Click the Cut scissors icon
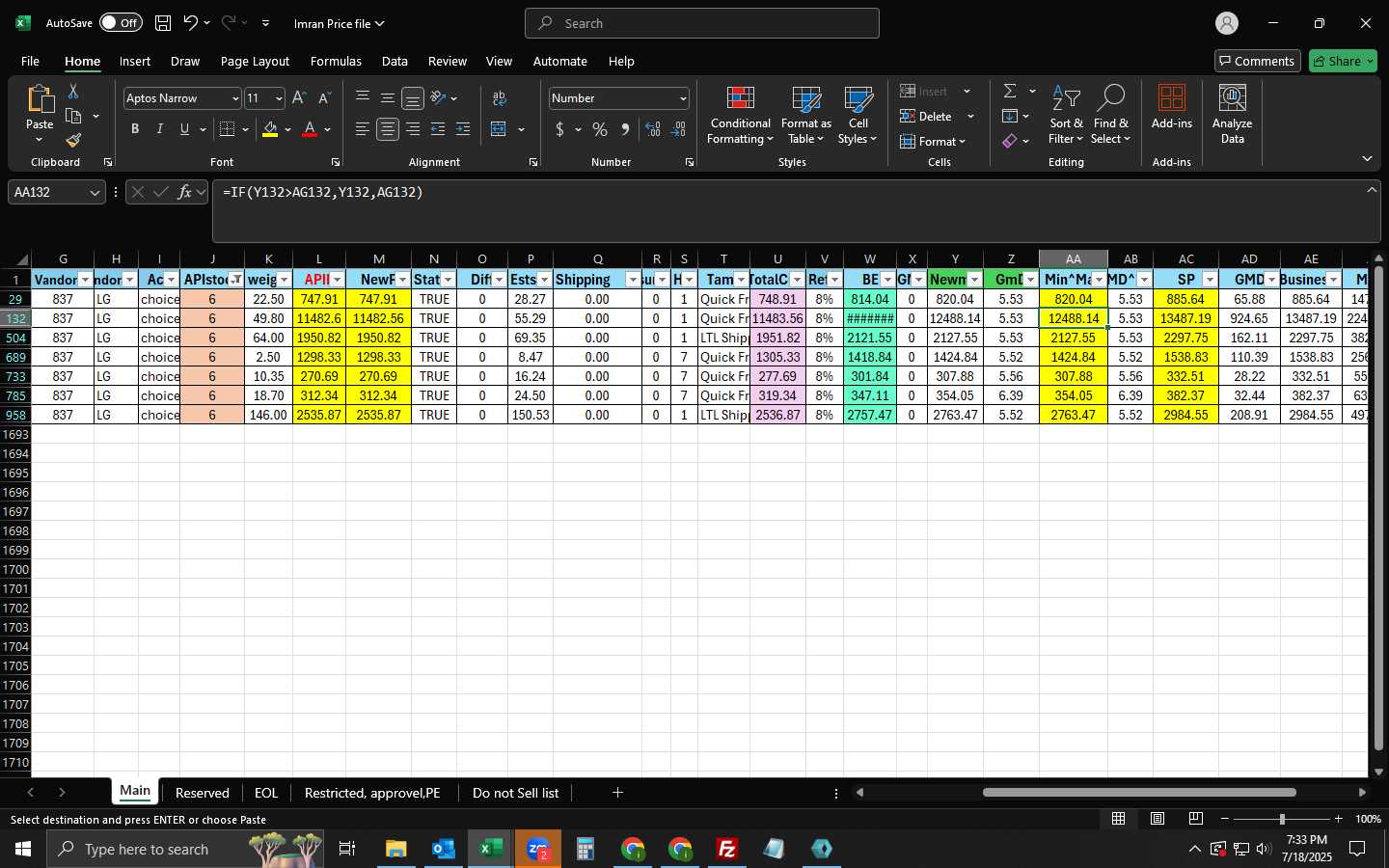Image resolution: width=1389 pixels, height=868 pixels. 73,91
